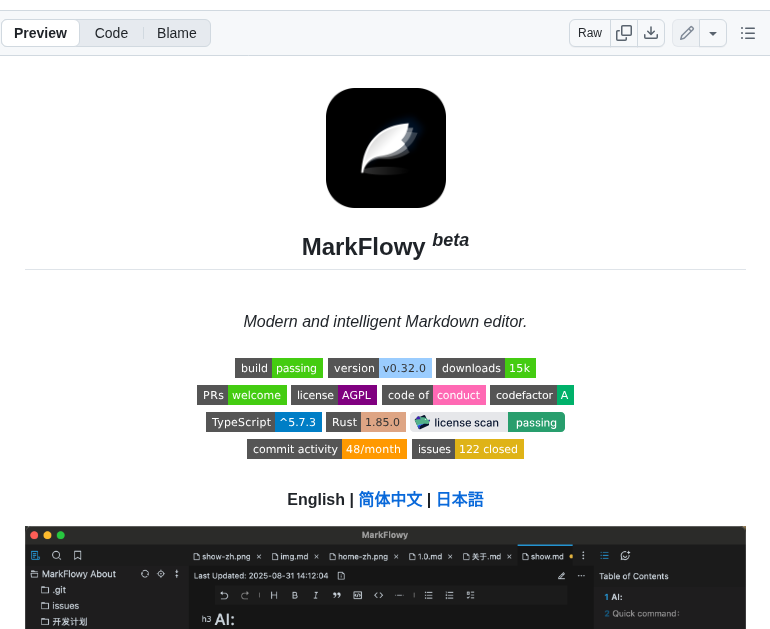Open the build passing badge
Image resolution: width=770 pixels, height=629 pixels.
pos(279,368)
